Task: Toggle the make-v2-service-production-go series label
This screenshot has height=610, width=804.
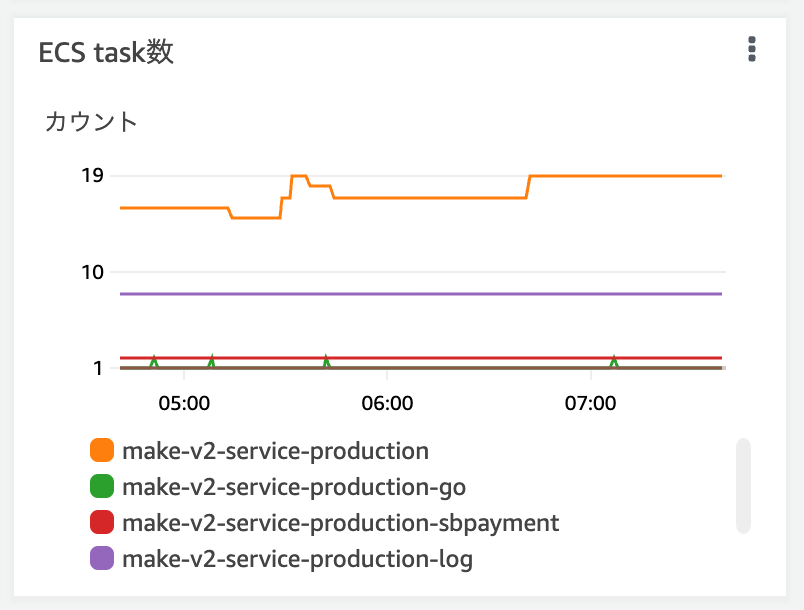Action: pyautogui.click(x=294, y=487)
